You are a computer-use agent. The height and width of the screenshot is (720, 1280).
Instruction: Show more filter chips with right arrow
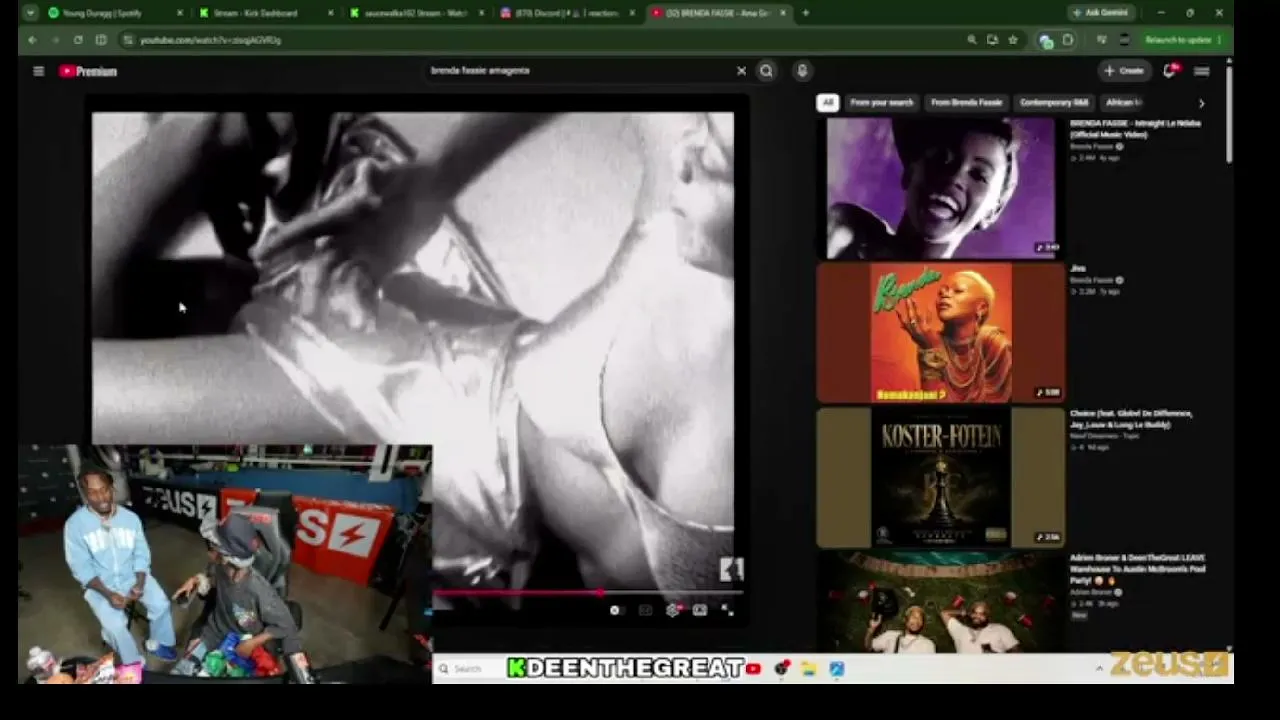1201,103
